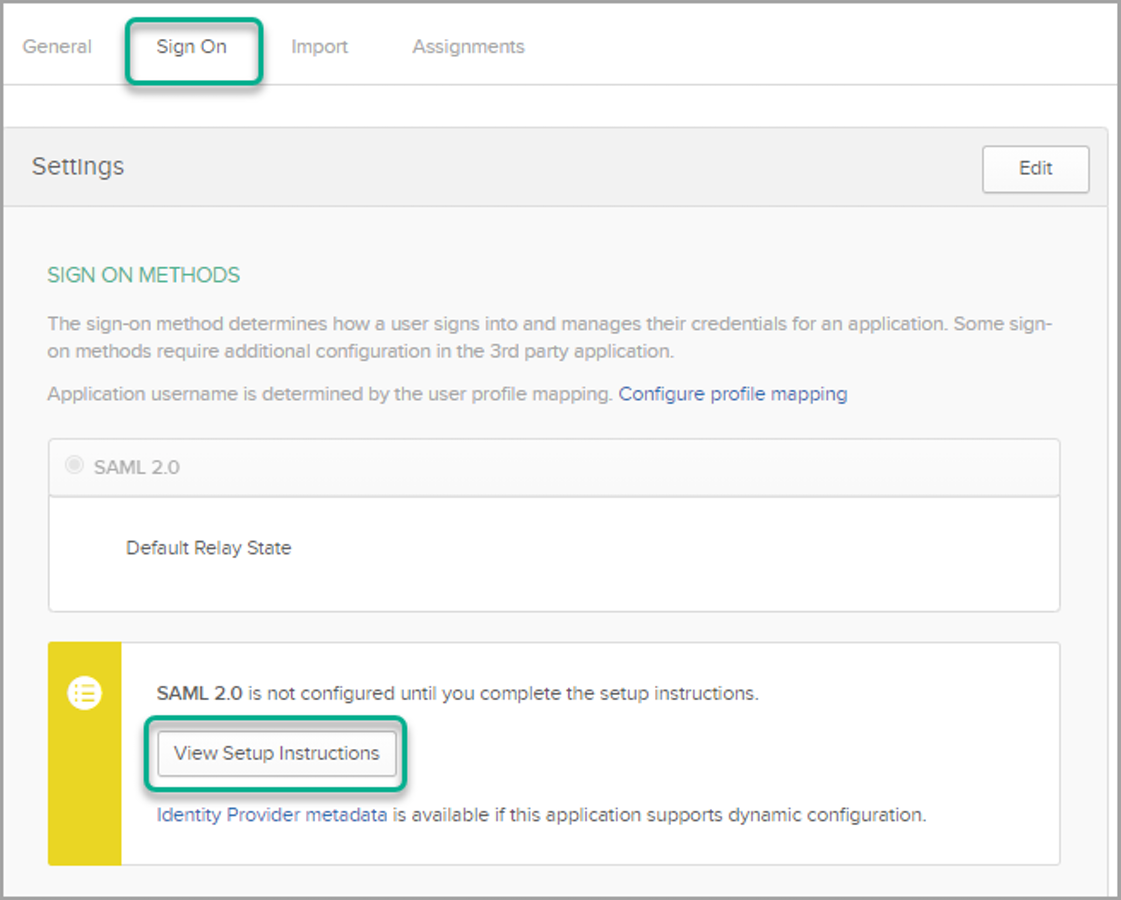Image resolution: width=1121 pixels, height=900 pixels.
Task: Open the Configure profile mapping link
Action: pos(732,394)
